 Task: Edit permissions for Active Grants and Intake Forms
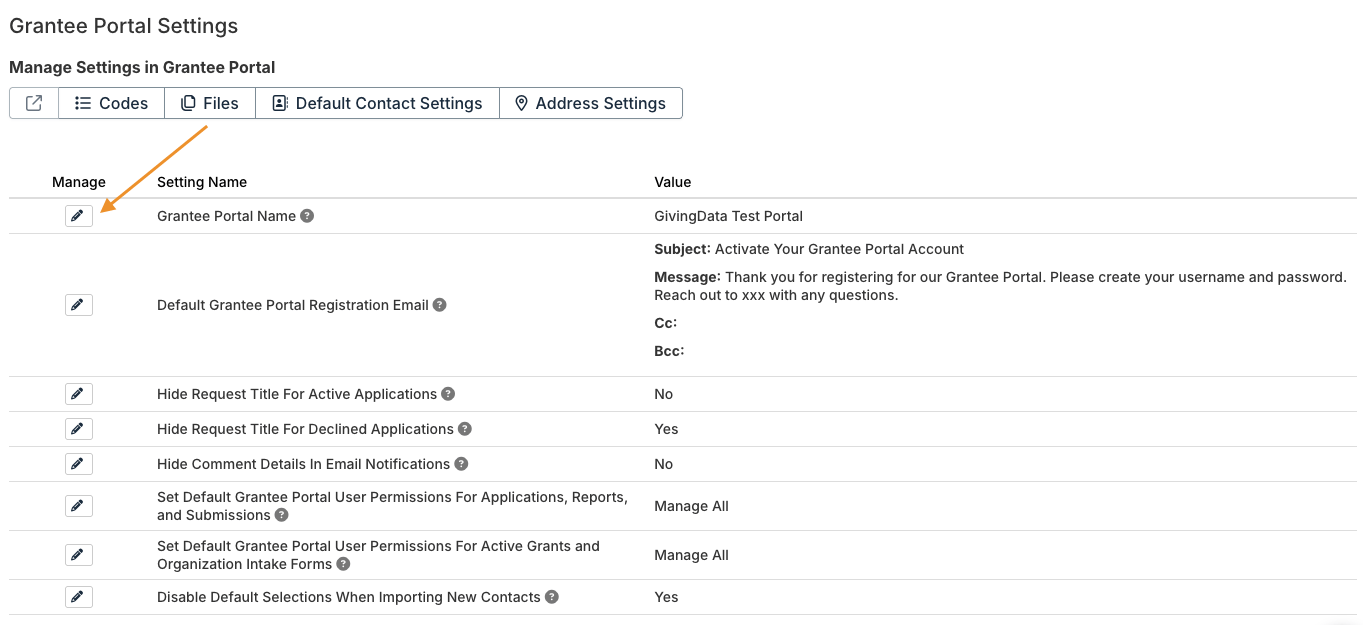coord(78,554)
